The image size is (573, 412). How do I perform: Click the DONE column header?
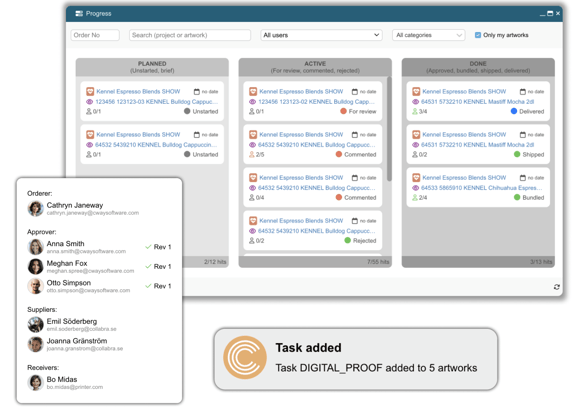click(478, 67)
